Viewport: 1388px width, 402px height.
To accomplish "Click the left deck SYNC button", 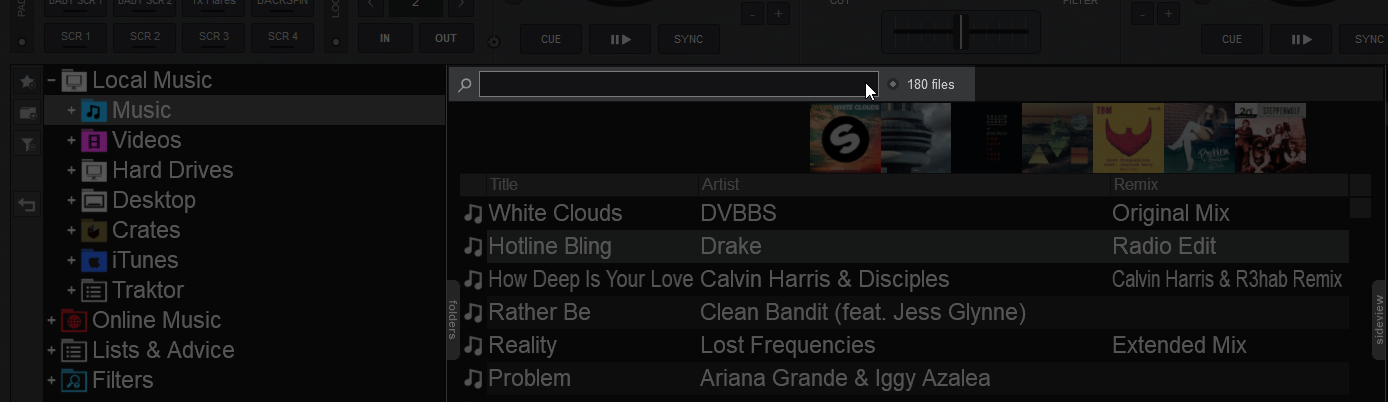I will coord(688,39).
